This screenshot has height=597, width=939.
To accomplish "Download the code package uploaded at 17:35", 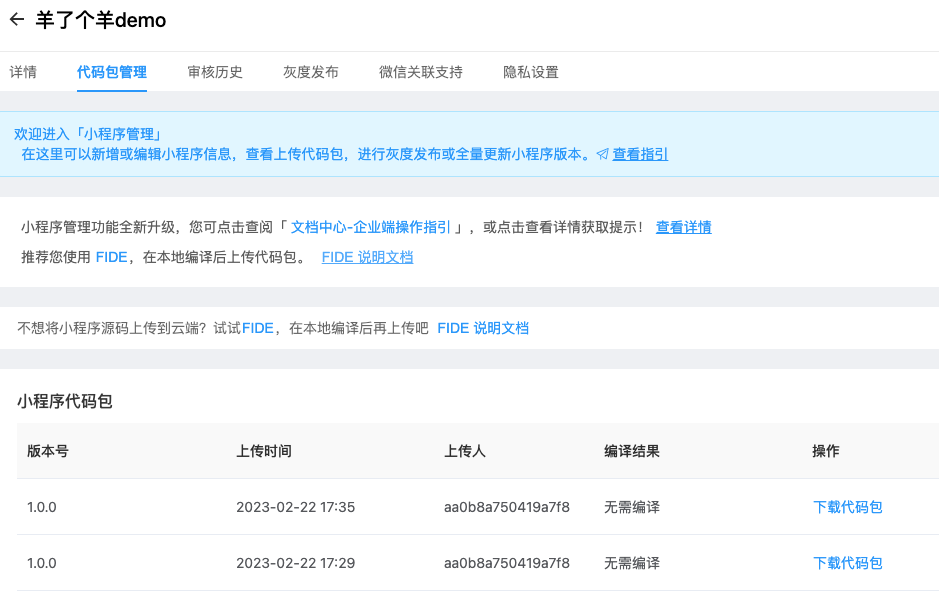I will click(848, 507).
